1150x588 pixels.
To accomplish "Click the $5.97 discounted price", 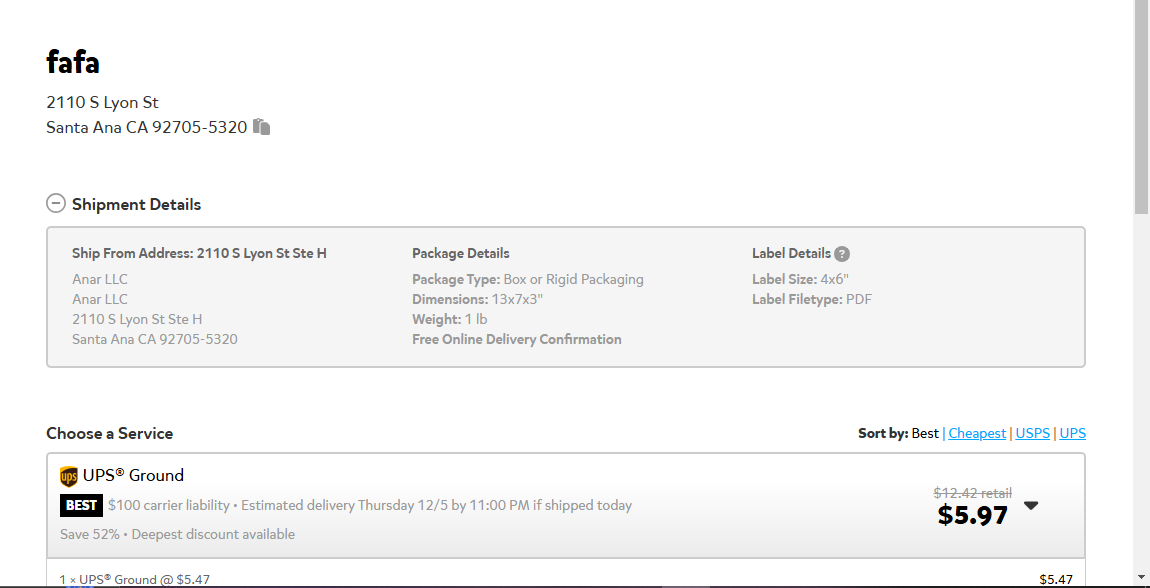I will tap(973, 515).
